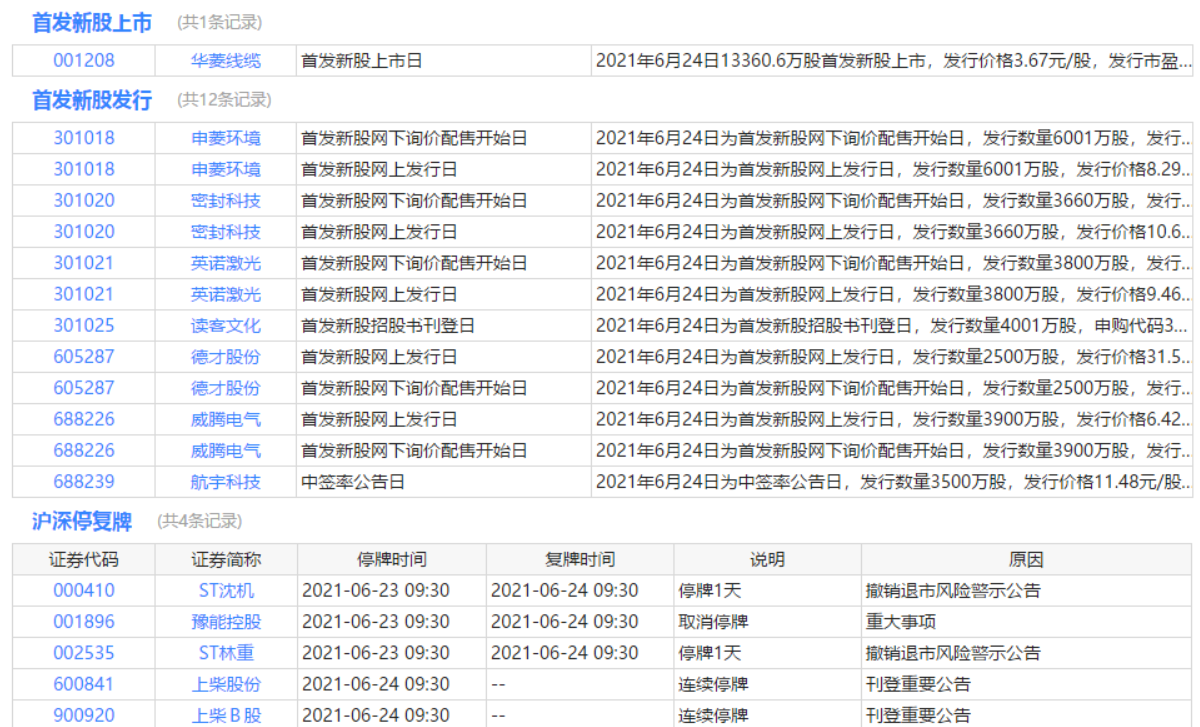Open stock code 900920 link
Viewport: 1200px width, 727px height.
84,715
